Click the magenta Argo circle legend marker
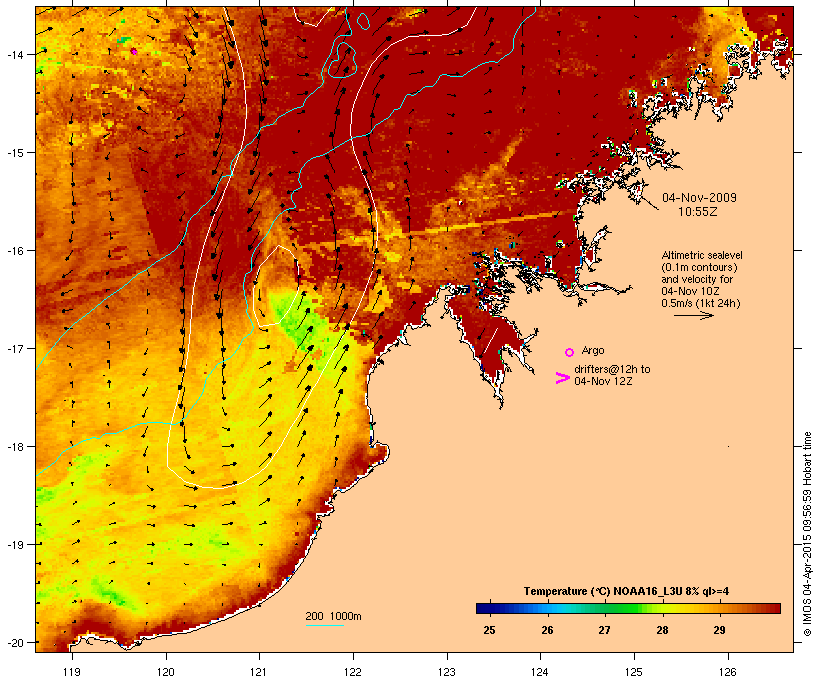 570,352
